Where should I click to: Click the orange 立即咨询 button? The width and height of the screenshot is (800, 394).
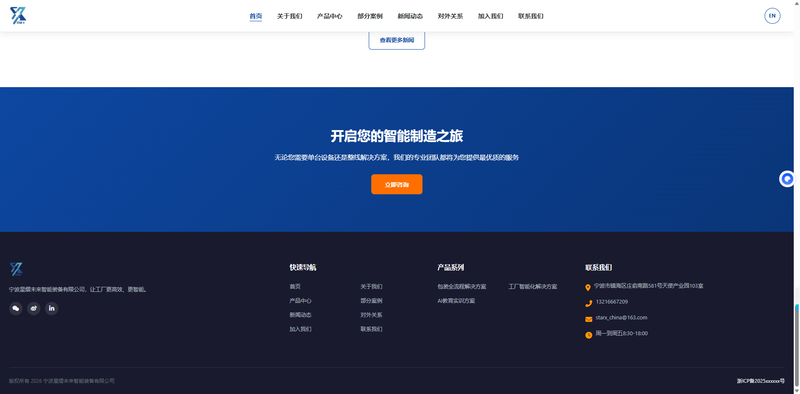tap(396, 184)
